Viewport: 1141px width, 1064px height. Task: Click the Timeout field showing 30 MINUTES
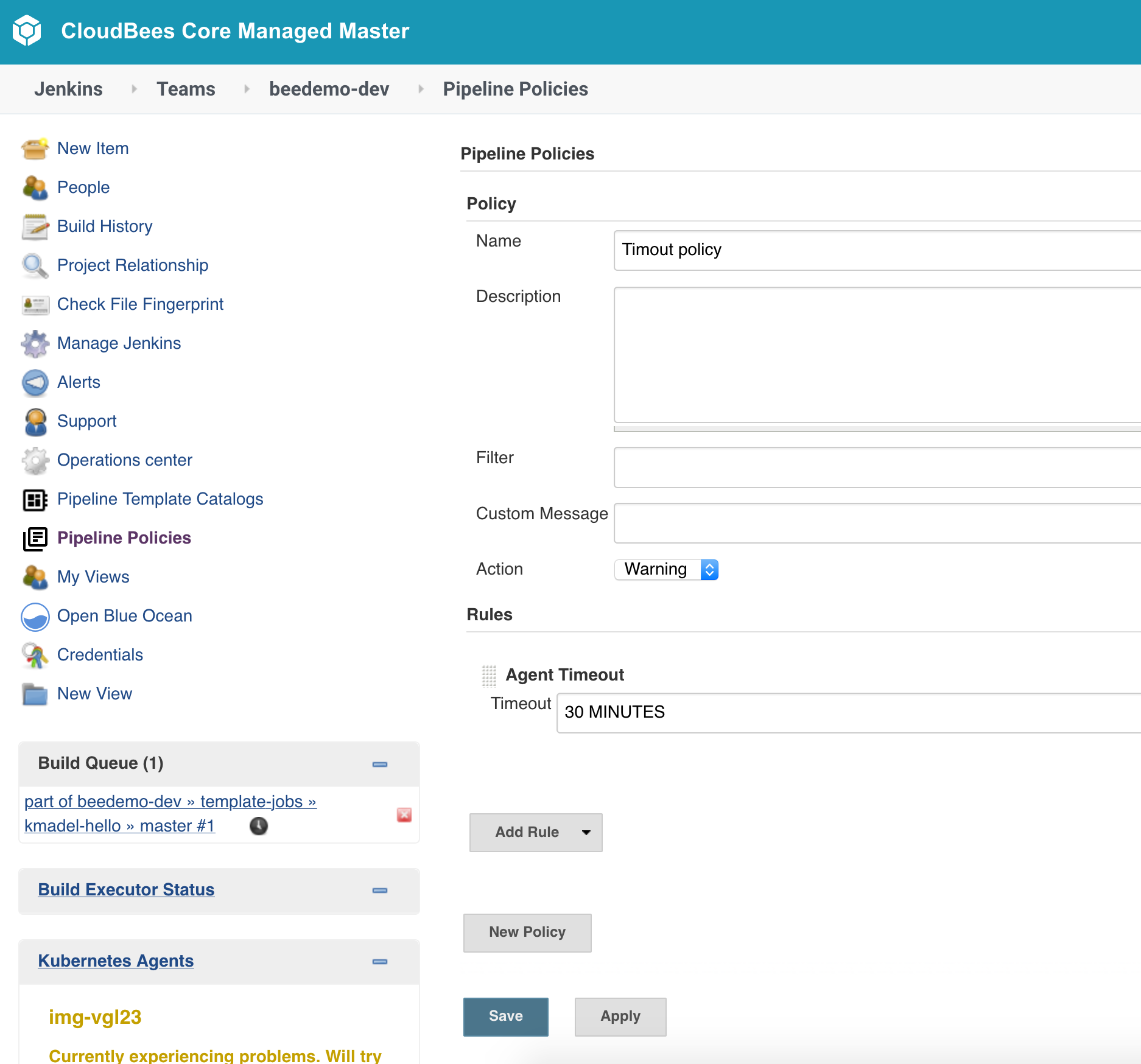coord(849,713)
